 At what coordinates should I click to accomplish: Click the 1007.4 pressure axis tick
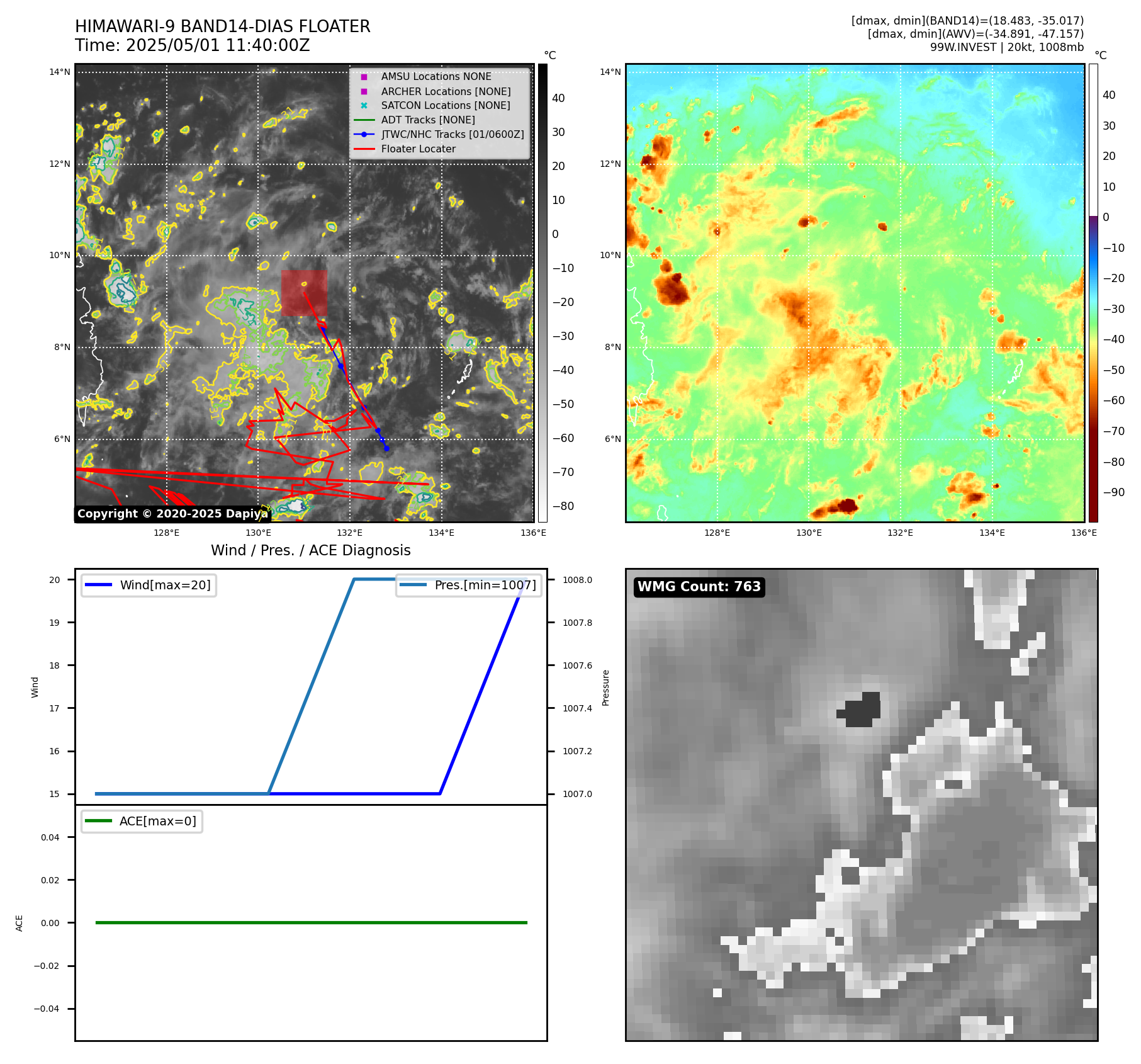coord(577,708)
